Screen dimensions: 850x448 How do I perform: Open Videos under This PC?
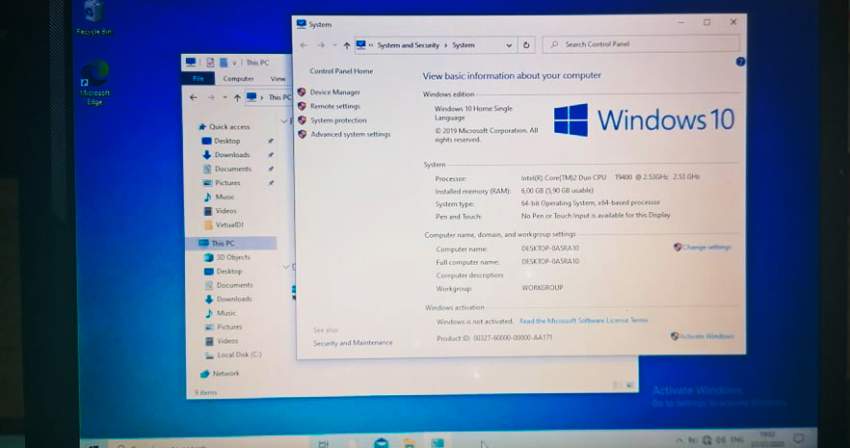point(227,341)
